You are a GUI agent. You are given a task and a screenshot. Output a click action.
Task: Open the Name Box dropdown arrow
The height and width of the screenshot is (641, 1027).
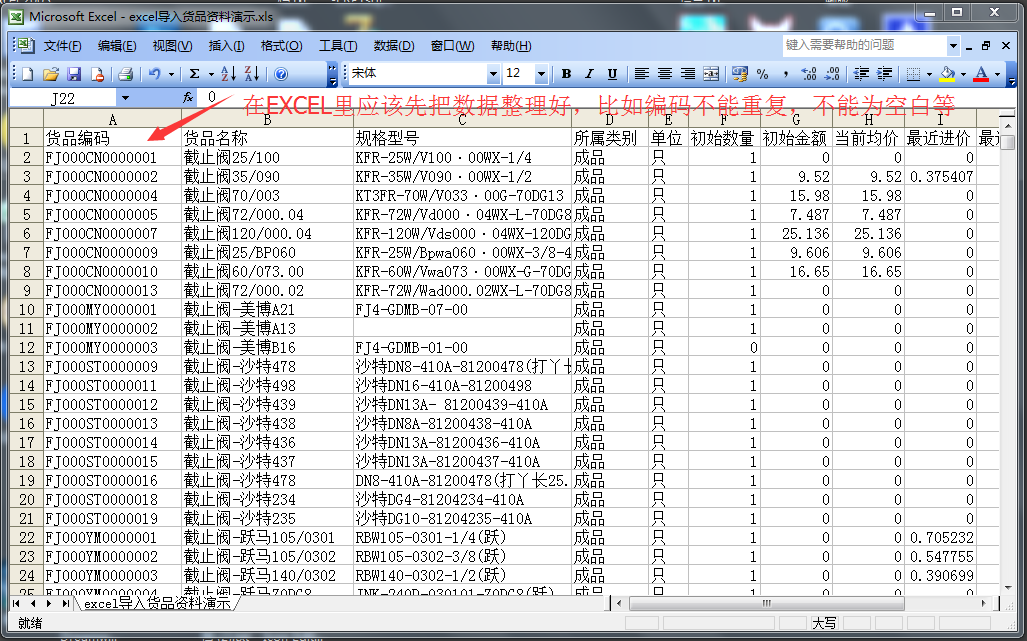[125, 98]
